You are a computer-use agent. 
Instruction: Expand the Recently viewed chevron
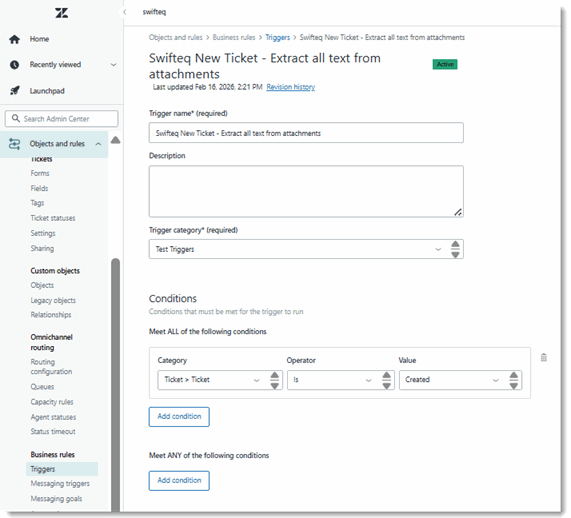(114, 65)
